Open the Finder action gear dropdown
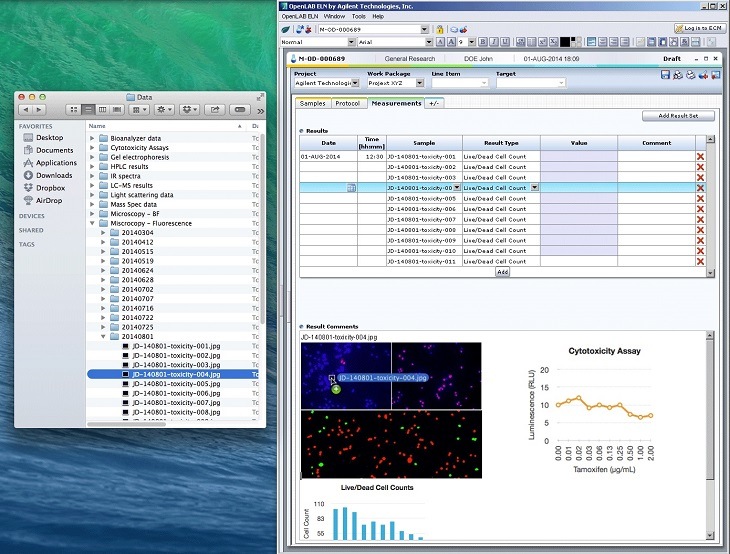 click(x=164, y=110)
